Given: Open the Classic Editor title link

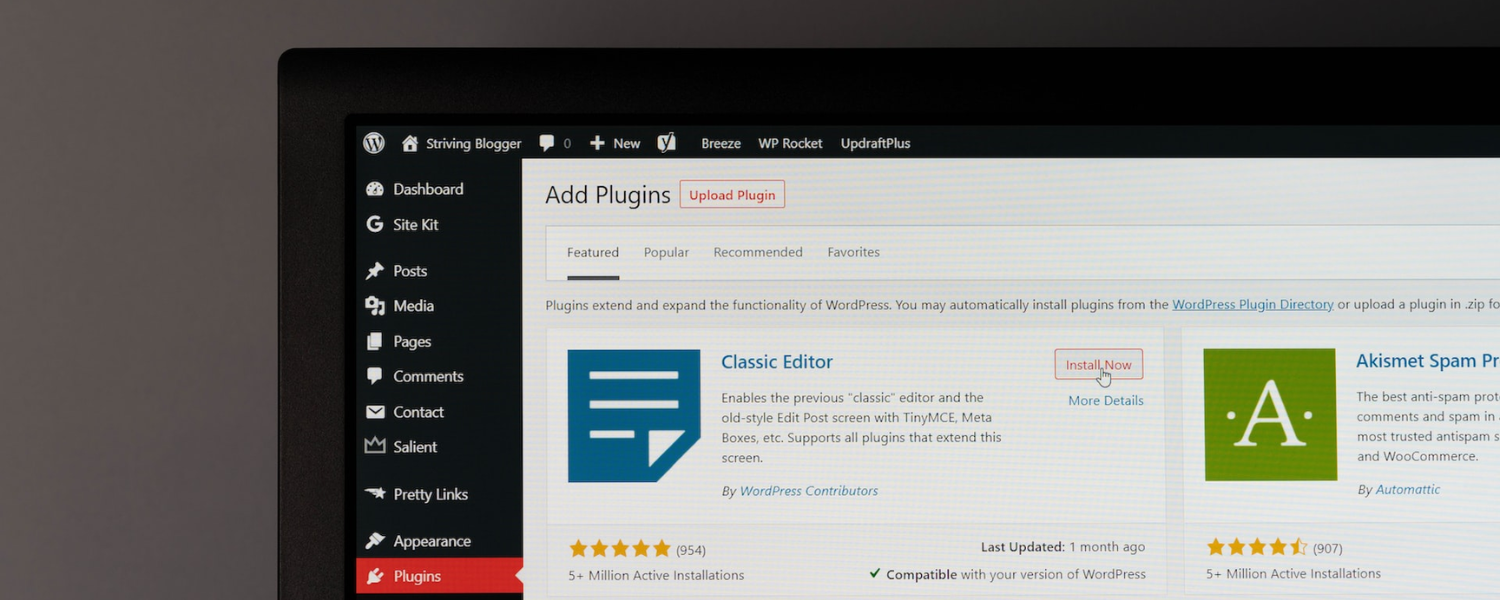Looking at the screenshot, I should click(x=777, y=362).
